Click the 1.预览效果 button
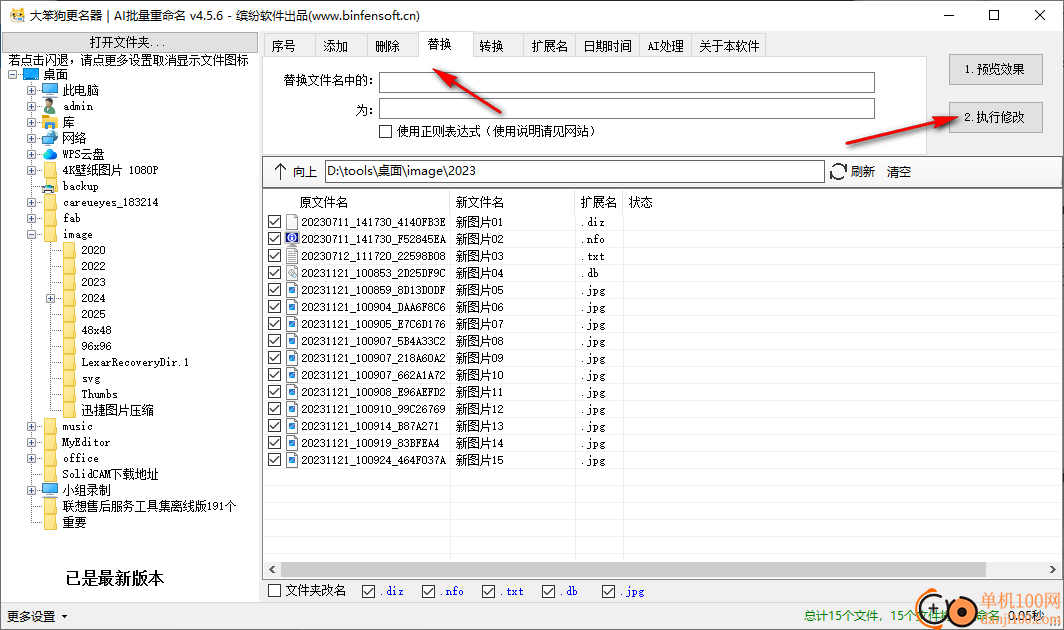 tap(995, 69)
